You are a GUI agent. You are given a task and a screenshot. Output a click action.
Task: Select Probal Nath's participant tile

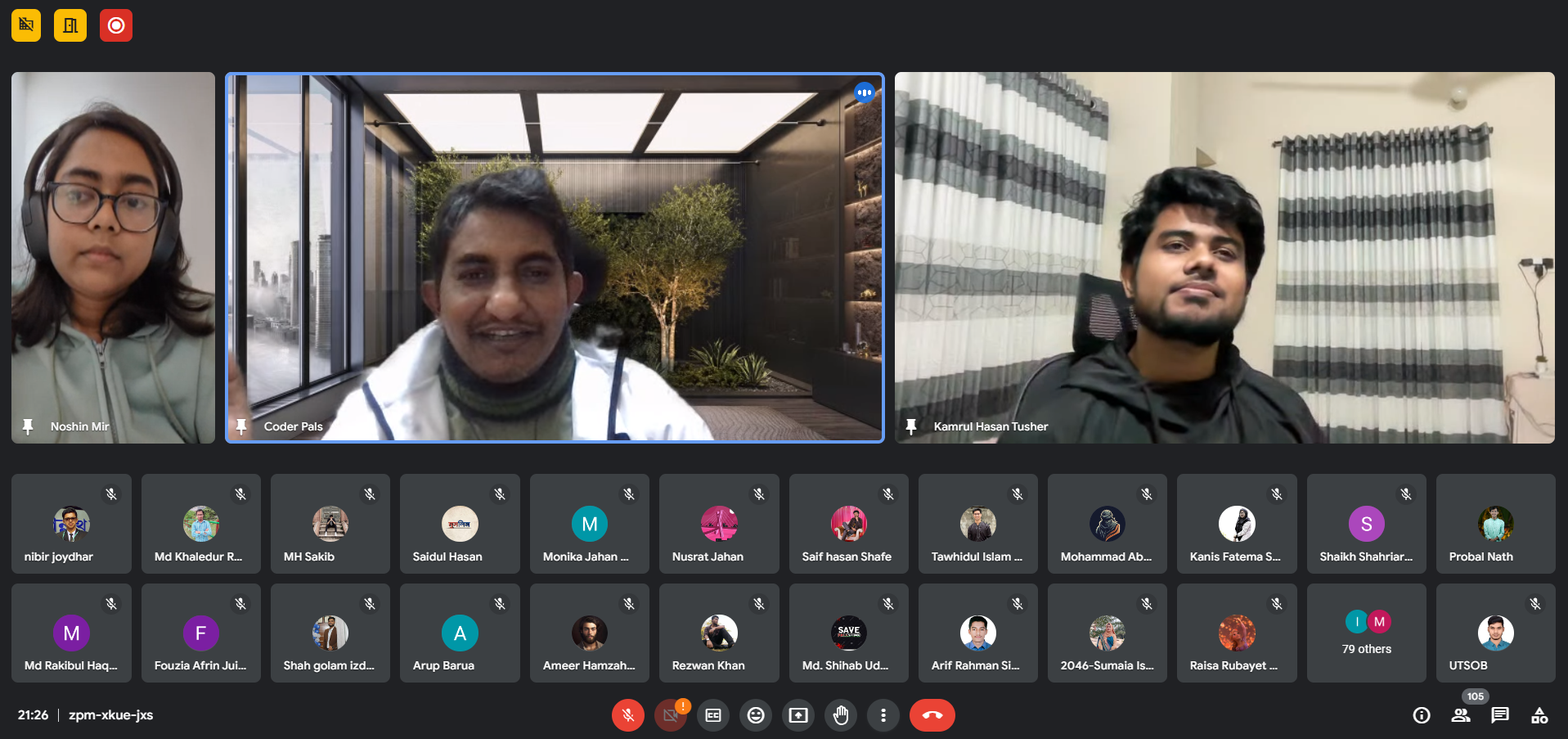click(x=1495, y=524)
